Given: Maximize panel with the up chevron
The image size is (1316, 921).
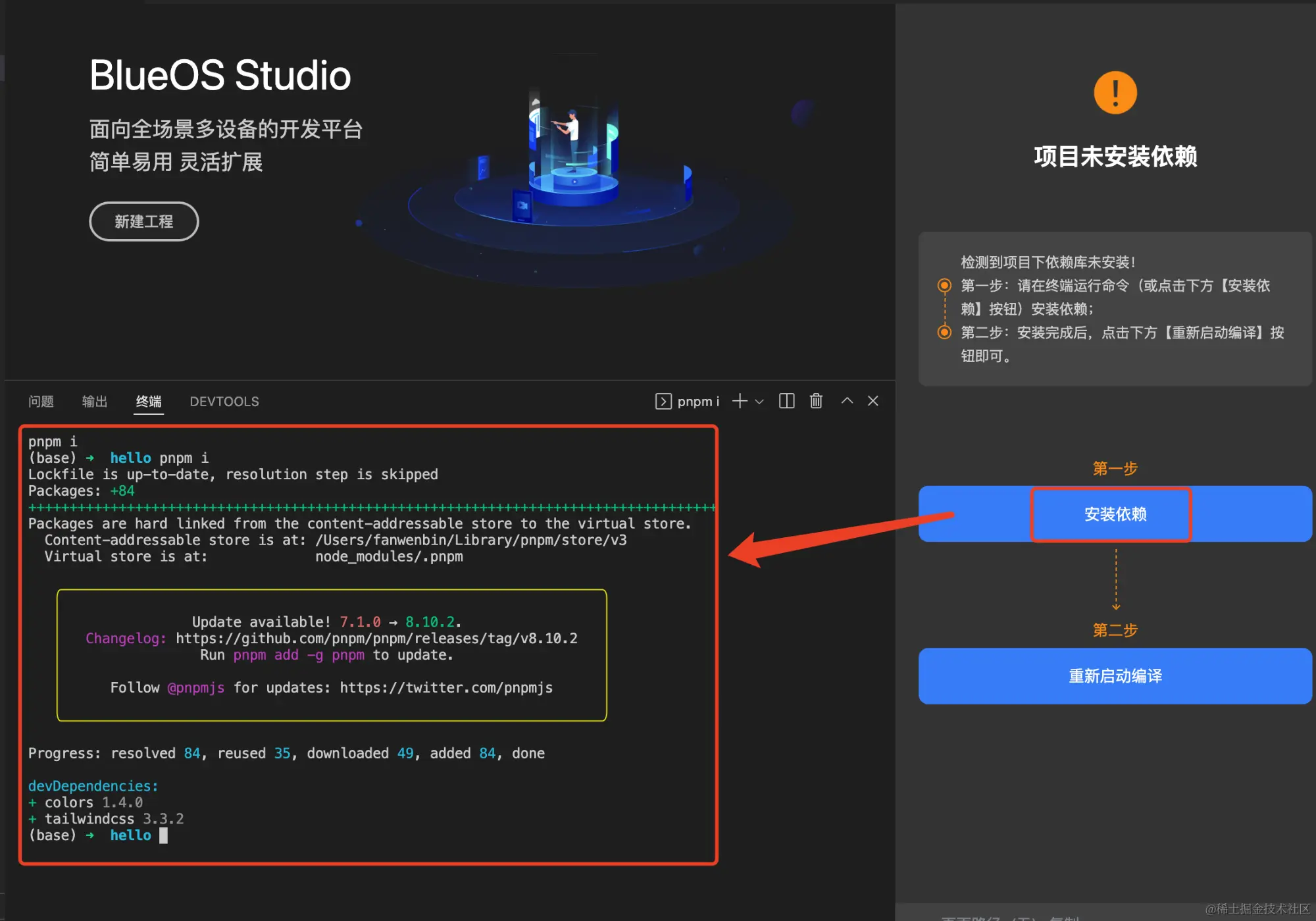Looking at the screenshot, I should [x=847, y=400].
